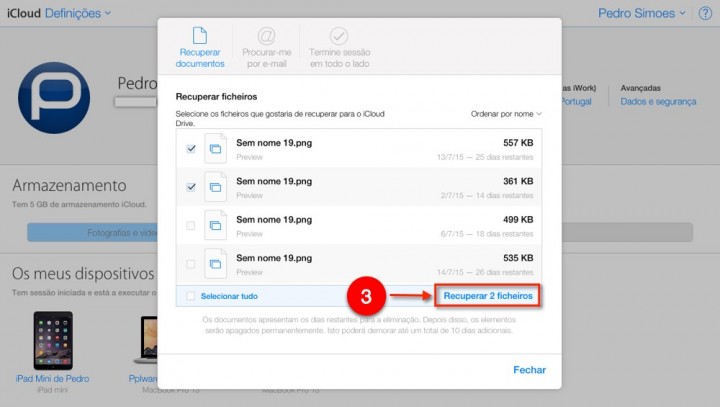
Task: Uncheck the 557 KB file checkbox
Action: coord(191,149)
